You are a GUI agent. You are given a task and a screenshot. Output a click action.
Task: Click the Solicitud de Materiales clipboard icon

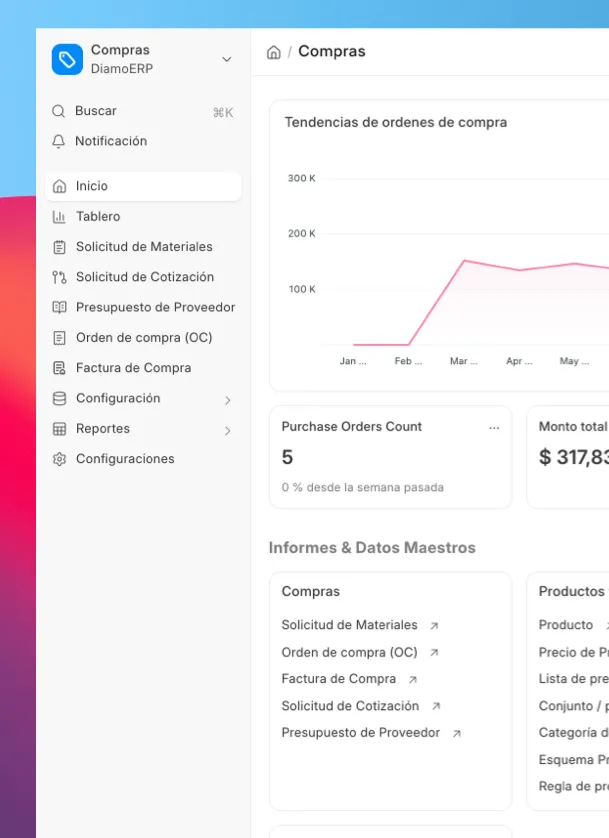(x=59, y=247)
